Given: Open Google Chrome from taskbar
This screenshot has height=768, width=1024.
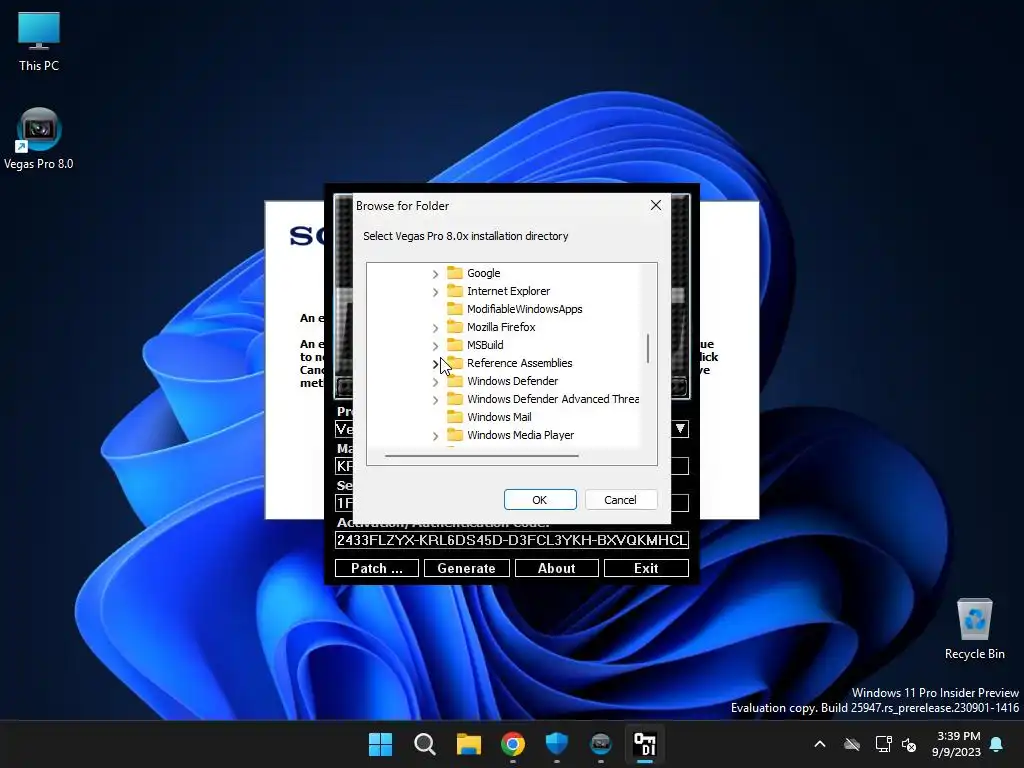Looking at the screenshot, I should click(x=513, y=744).
